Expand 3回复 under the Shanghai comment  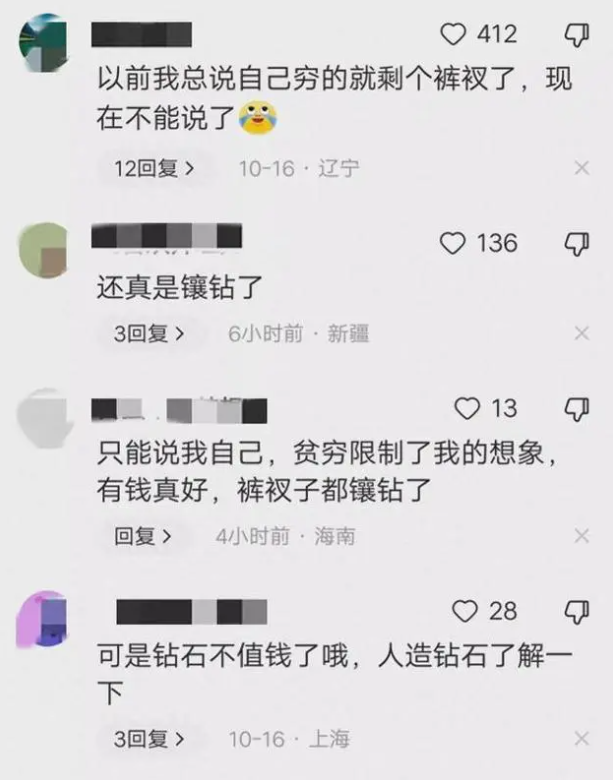[149, 739]
